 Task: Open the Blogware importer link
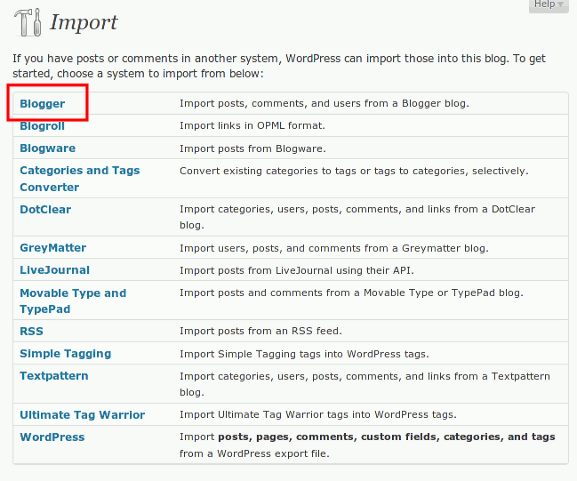point(48,148)
